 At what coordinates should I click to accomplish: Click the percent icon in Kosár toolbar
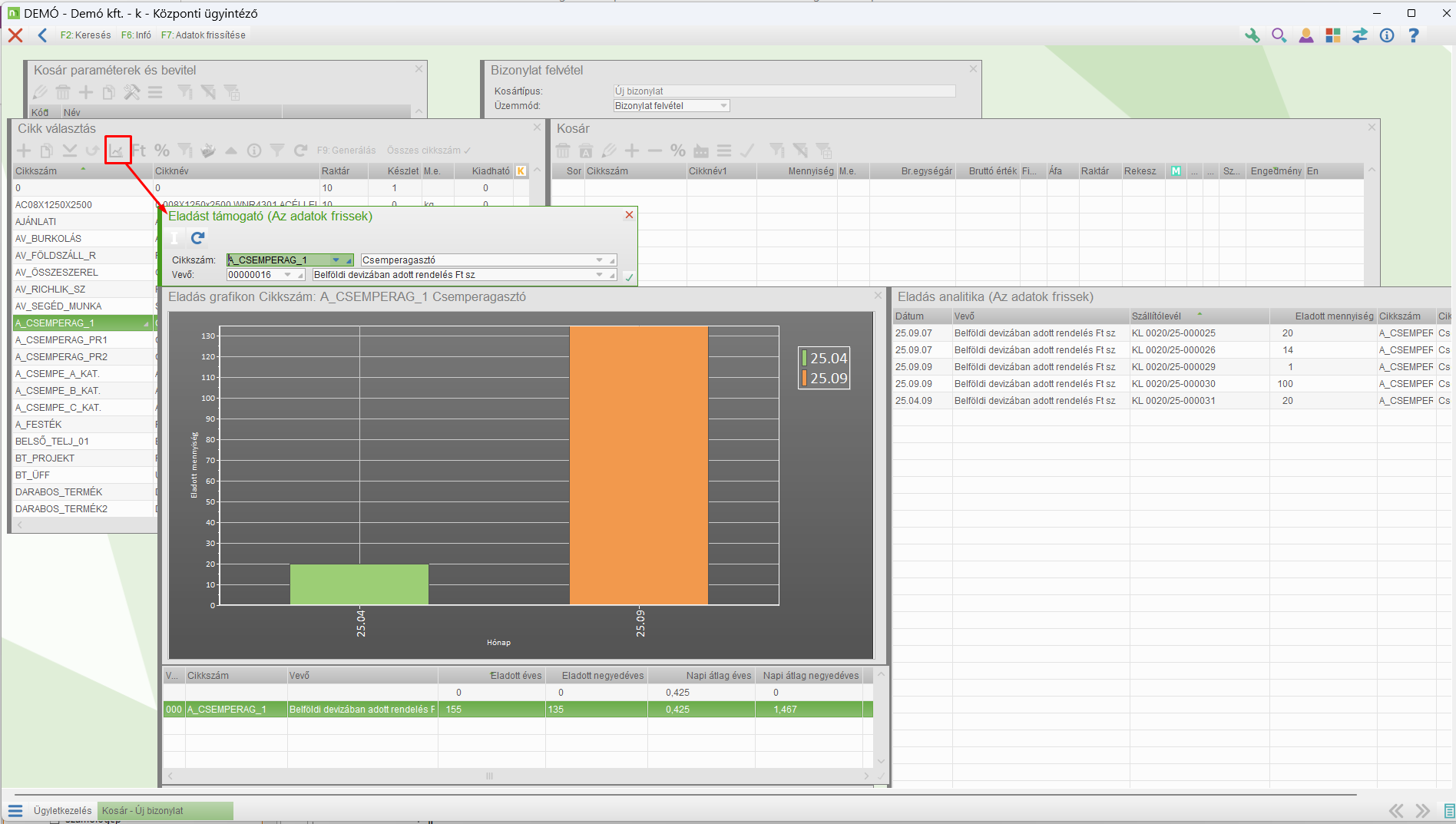tap(677, 151)
